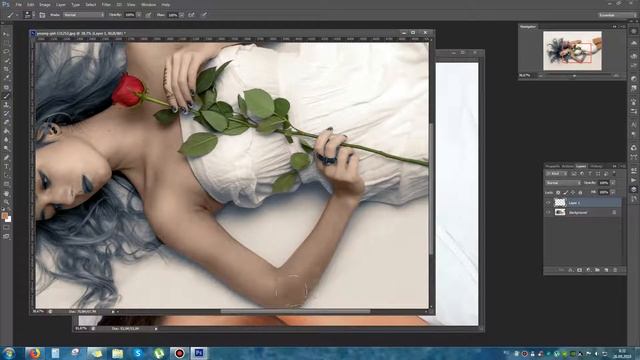Select the Clone Stamp tool

tap(6, 105)
